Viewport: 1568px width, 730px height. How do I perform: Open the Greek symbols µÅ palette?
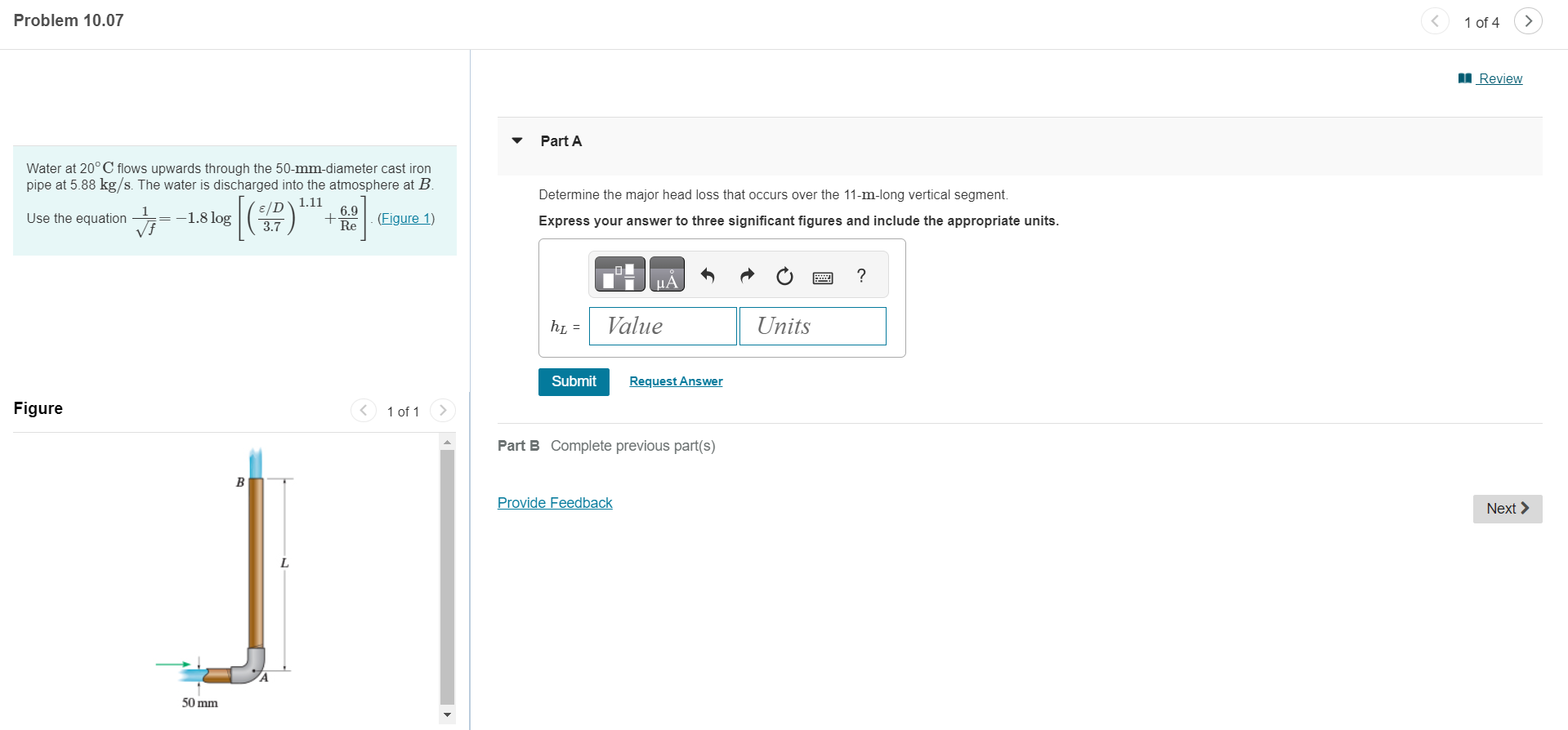tap(667, 274)
